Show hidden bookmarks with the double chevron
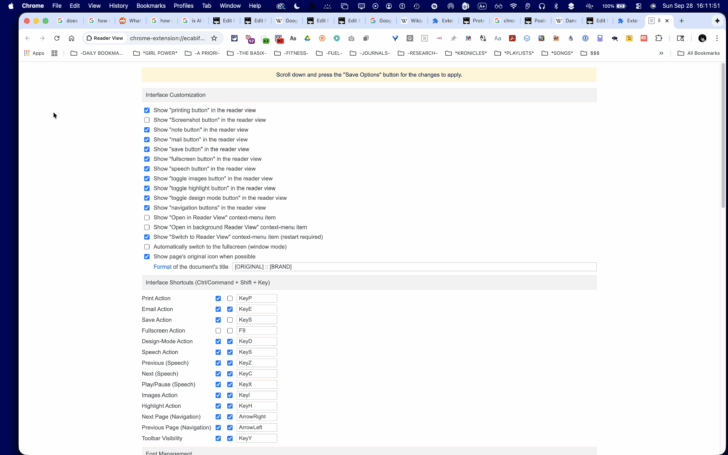Viewport: 728px width, 455px height. (x=661, y=53)
